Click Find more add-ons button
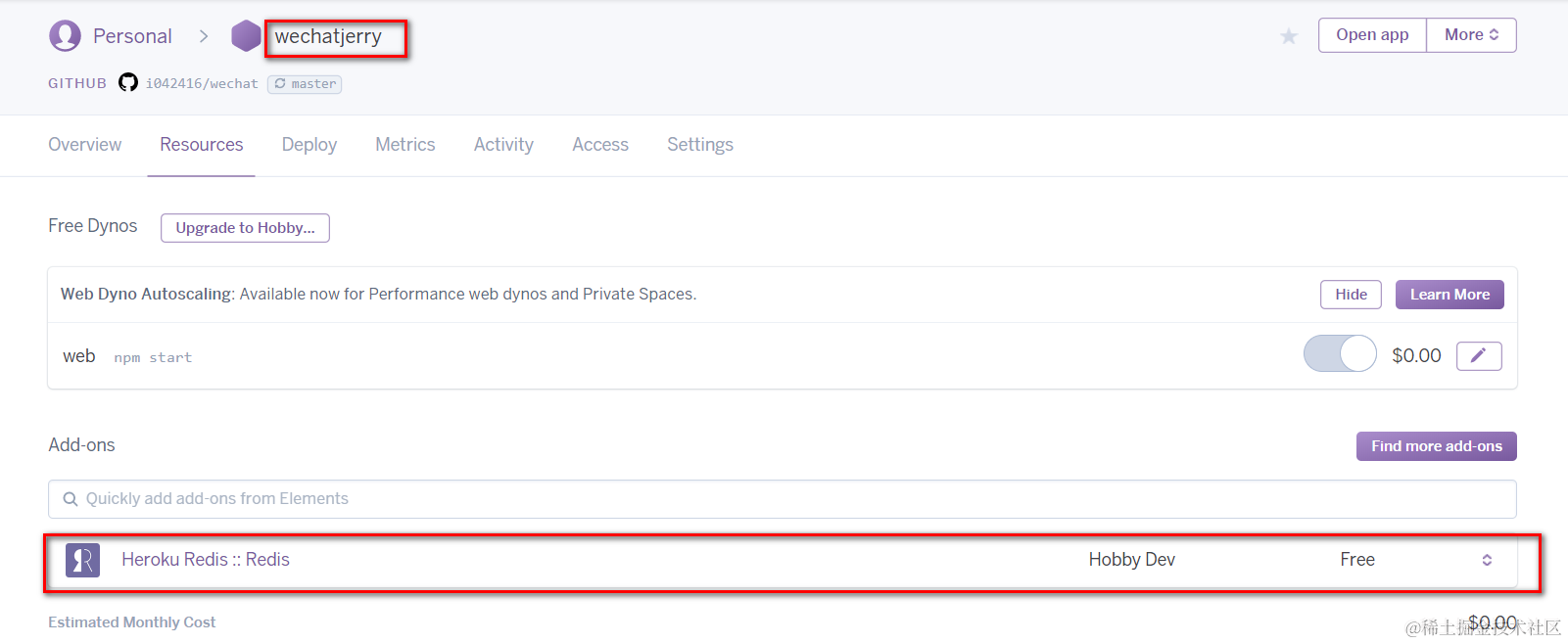The height and width of the screenshot is (644, 1568). coord(1437,446)
